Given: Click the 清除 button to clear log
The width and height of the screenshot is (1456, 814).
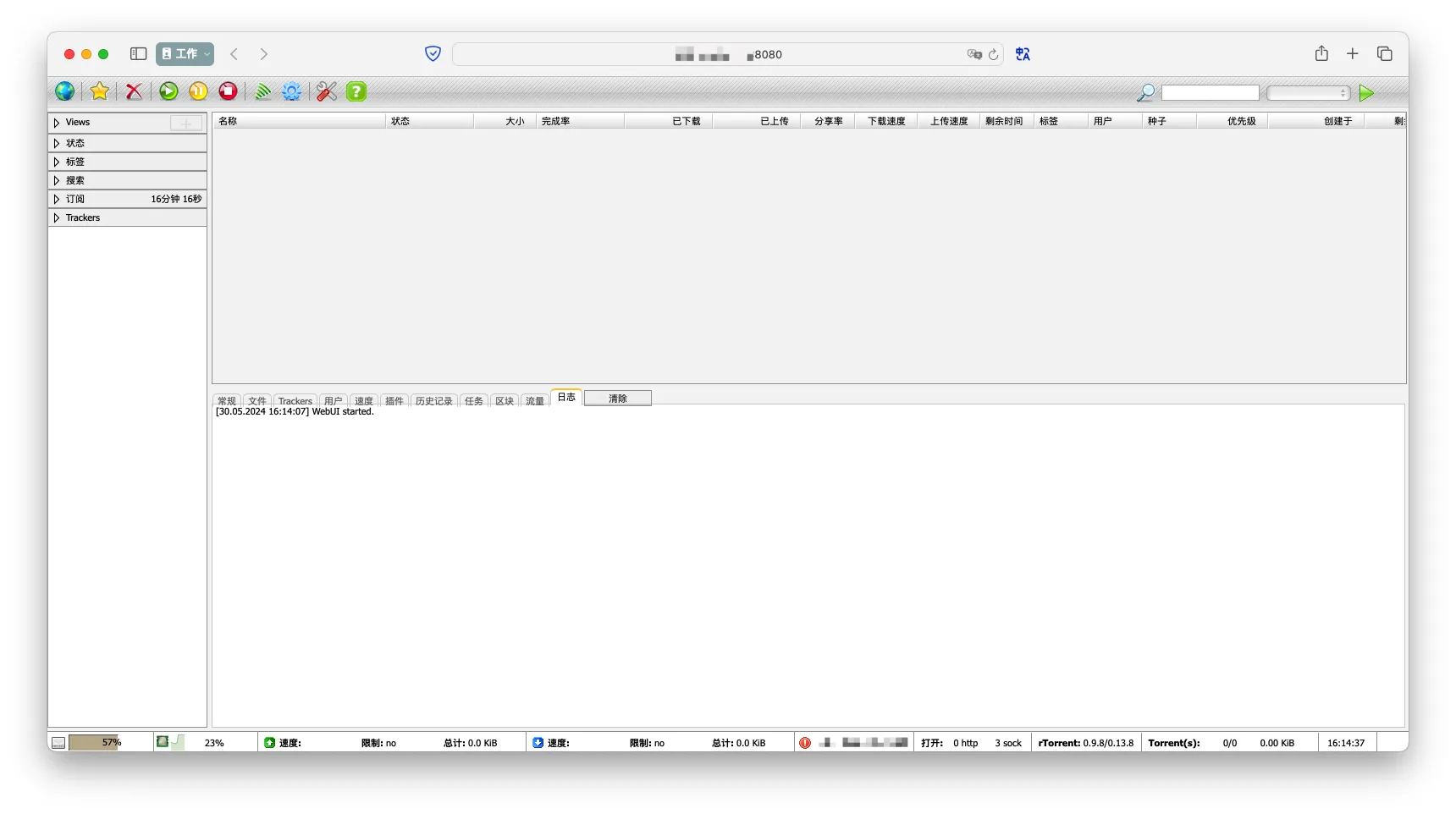Looking at the screenshot, I should point(618,399).
